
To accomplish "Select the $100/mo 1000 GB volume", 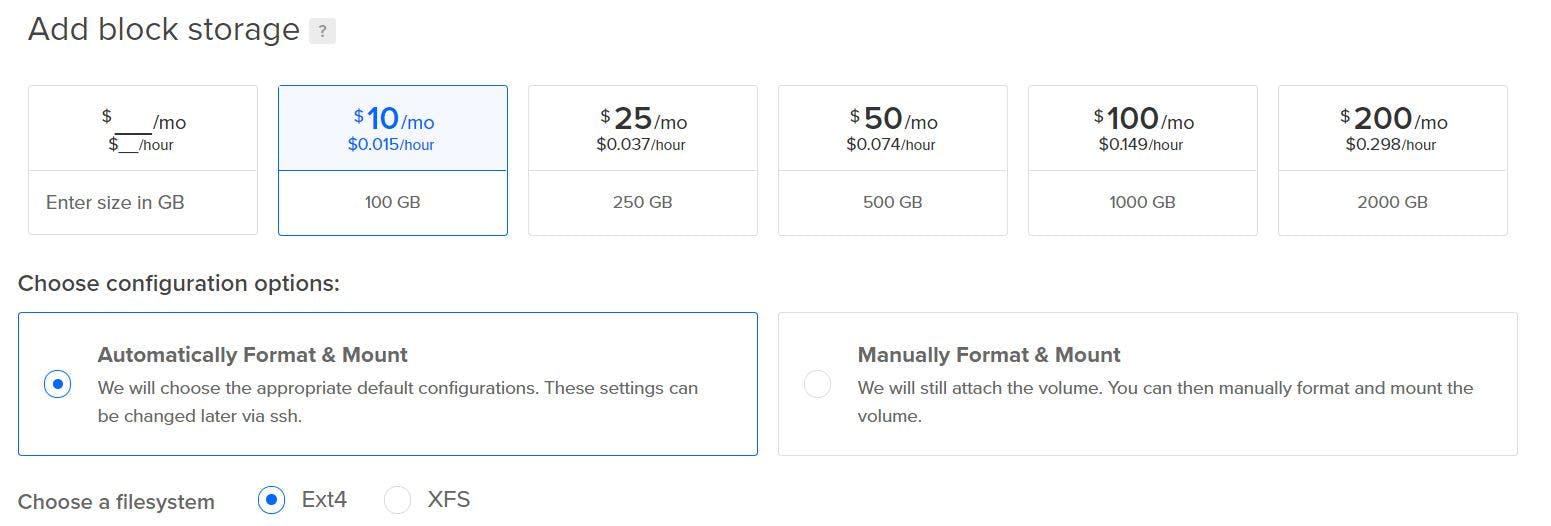I will coord(1143,160).
